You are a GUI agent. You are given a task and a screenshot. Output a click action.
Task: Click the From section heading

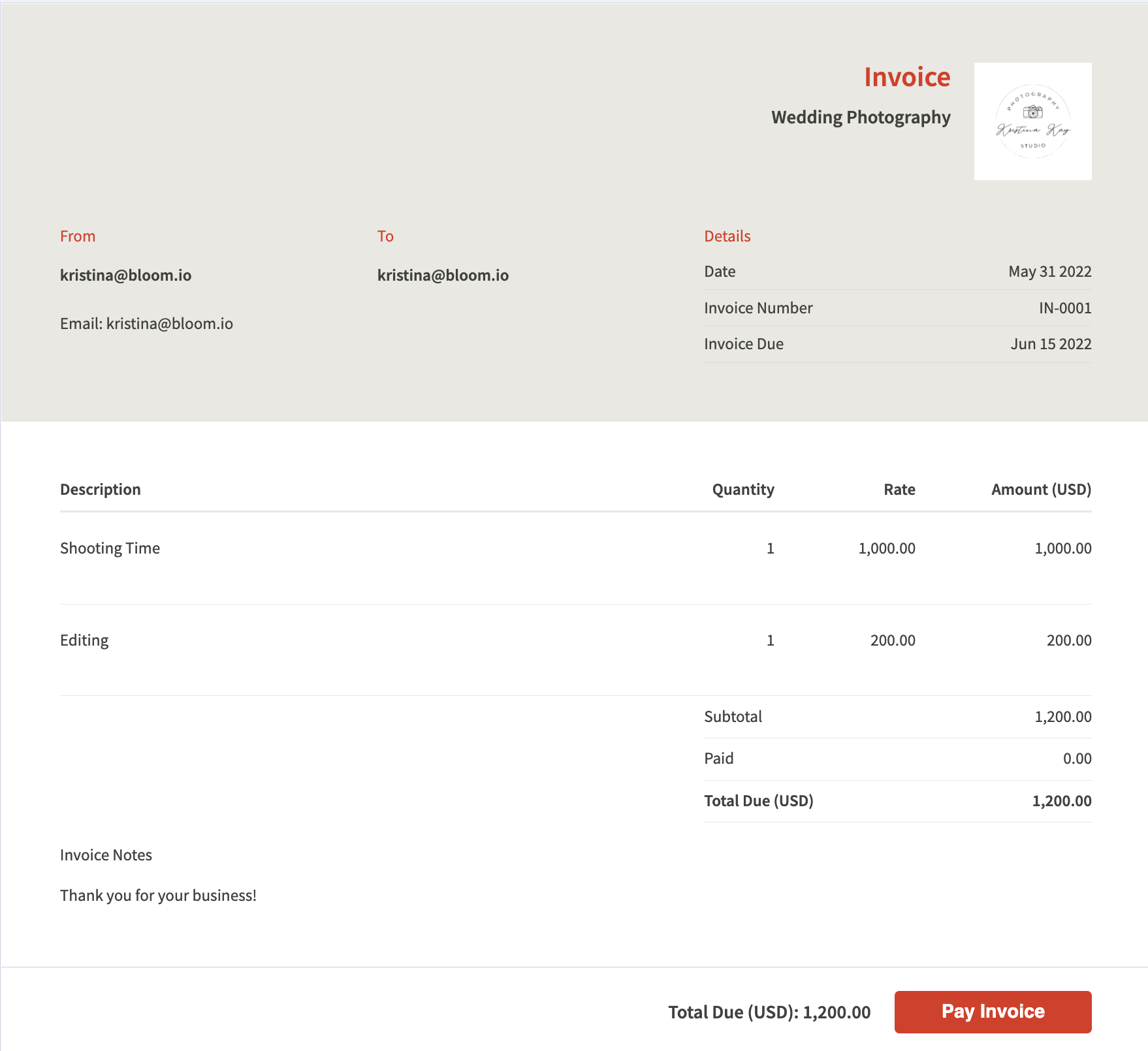78,236
